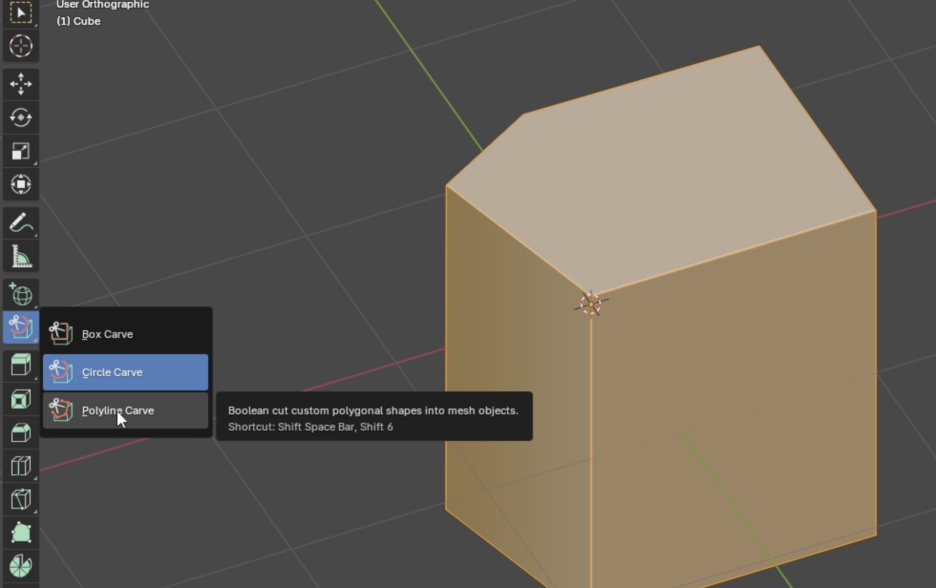Choose Polyline Carve from the flyout

[x=125, y=411]
